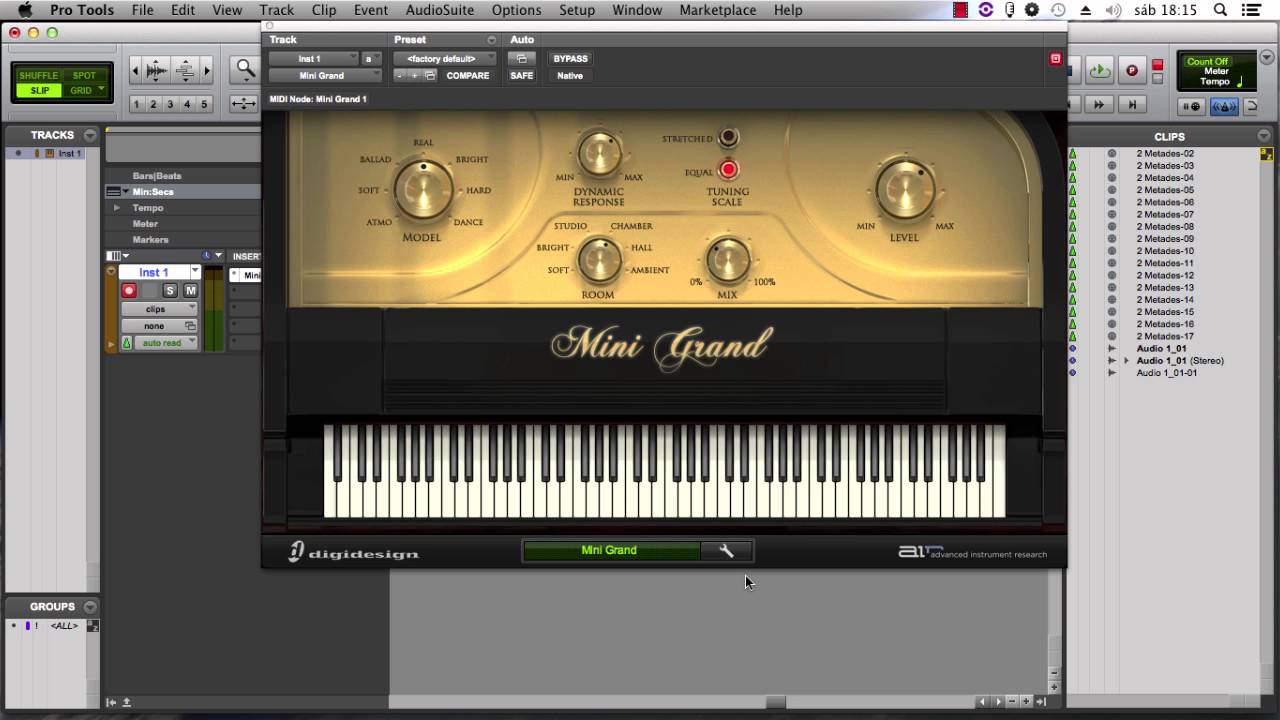Open the Groups list menu arrow
This screenshot has width=1280, height=720.
(x=90, y=606)
